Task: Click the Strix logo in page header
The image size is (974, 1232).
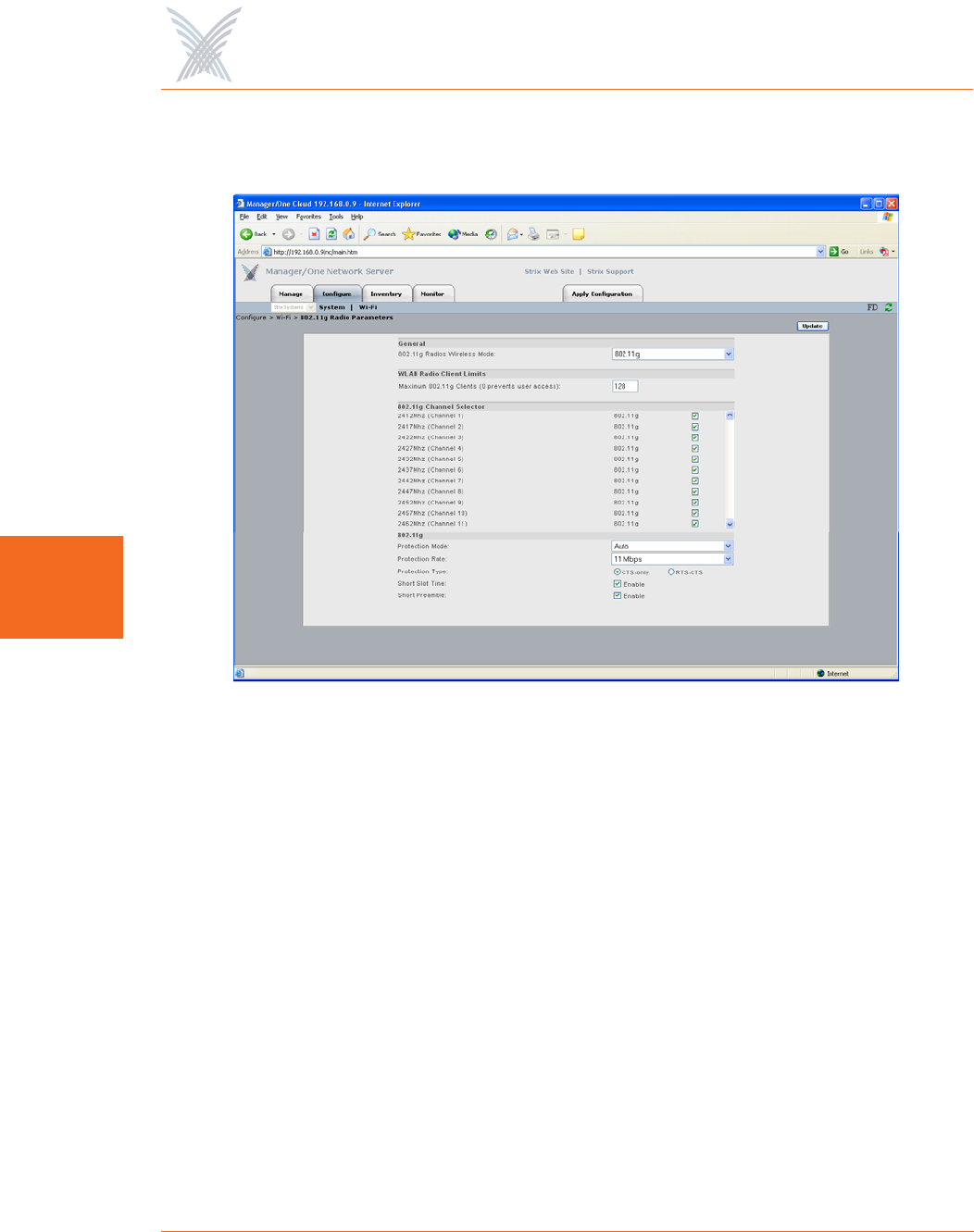Action: point(249,272)
